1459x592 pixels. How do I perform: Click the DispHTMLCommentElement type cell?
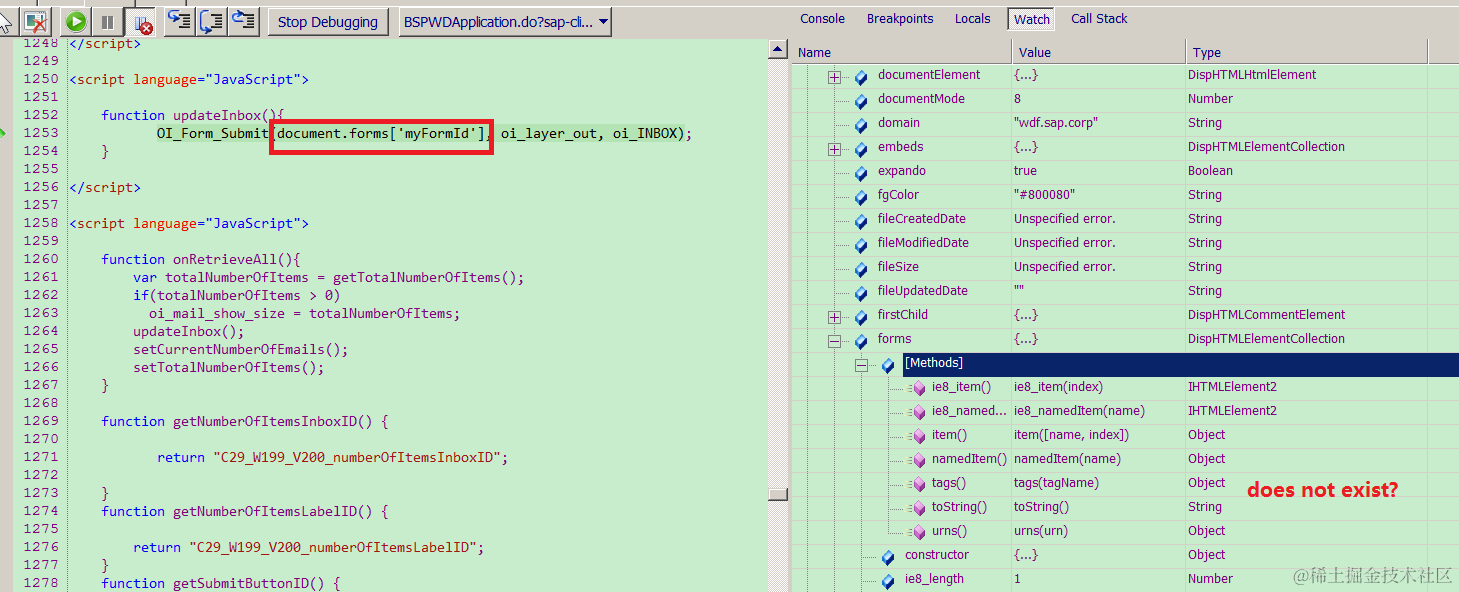(x=1267, y=315)
